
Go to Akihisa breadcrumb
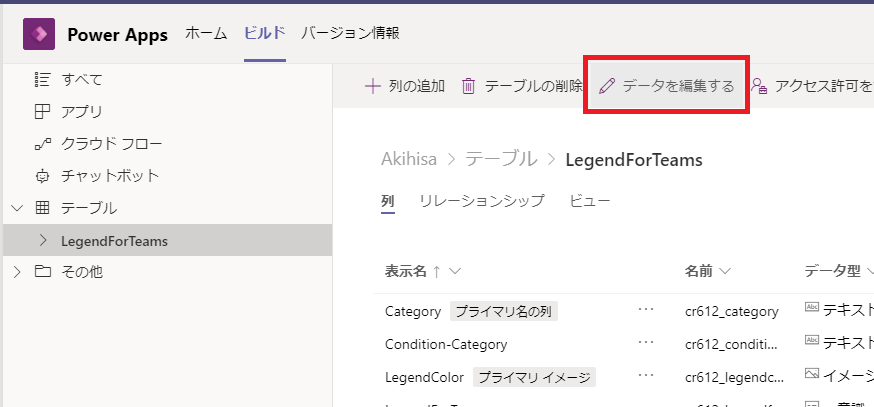(x=409, y=159)
